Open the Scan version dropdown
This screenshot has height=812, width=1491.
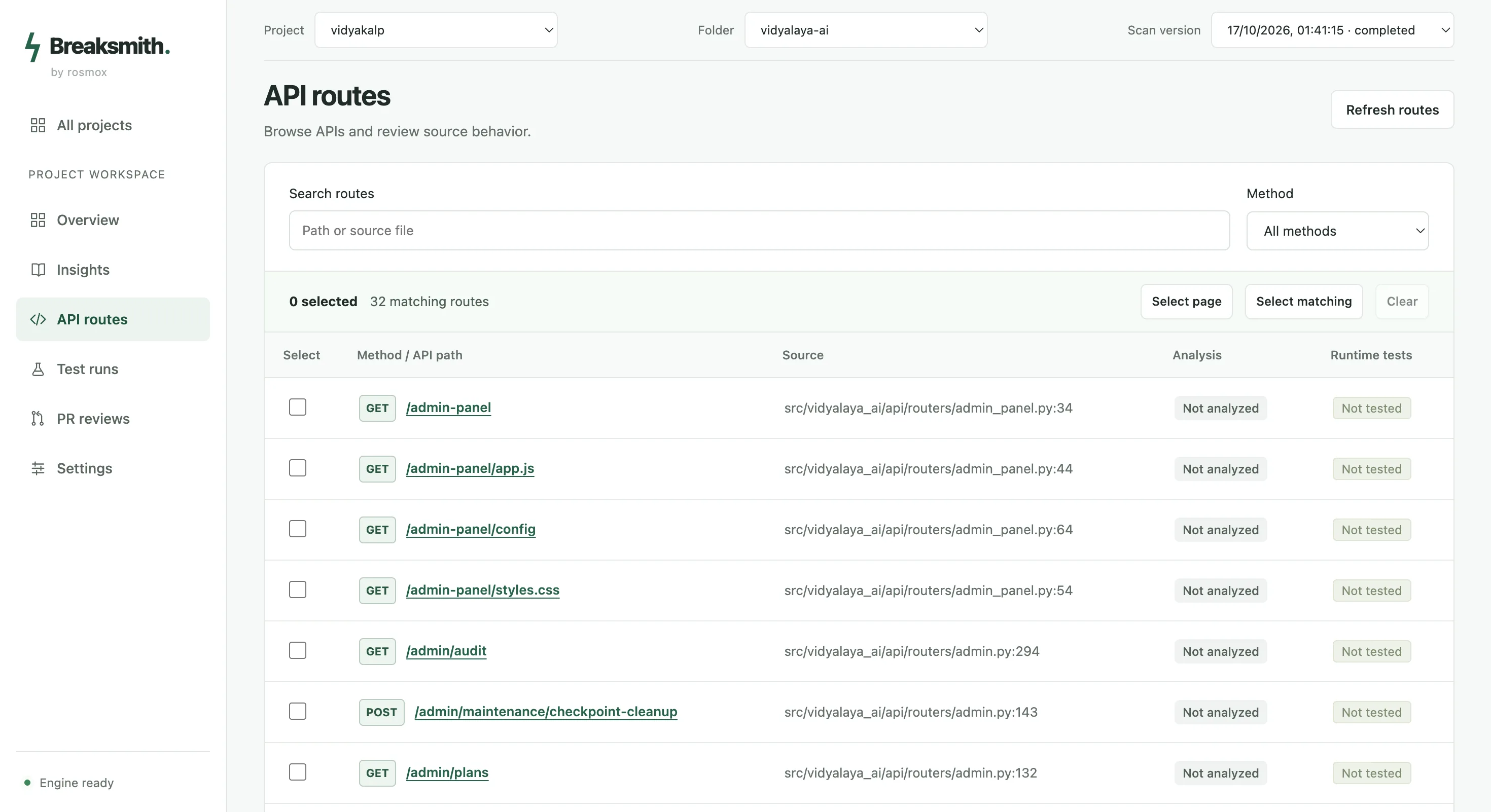click(1332, 30)
